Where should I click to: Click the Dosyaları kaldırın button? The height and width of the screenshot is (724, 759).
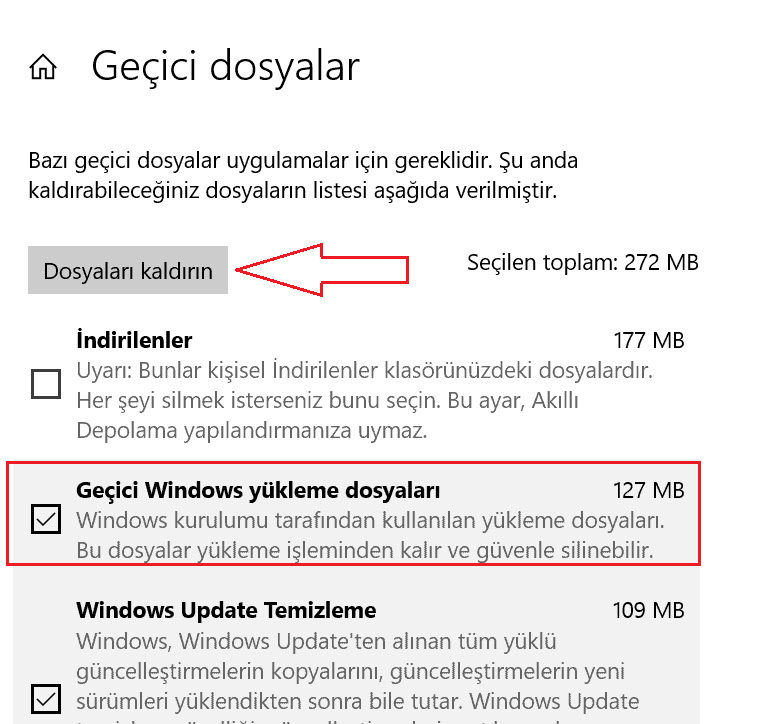click(x=128, y=270)
